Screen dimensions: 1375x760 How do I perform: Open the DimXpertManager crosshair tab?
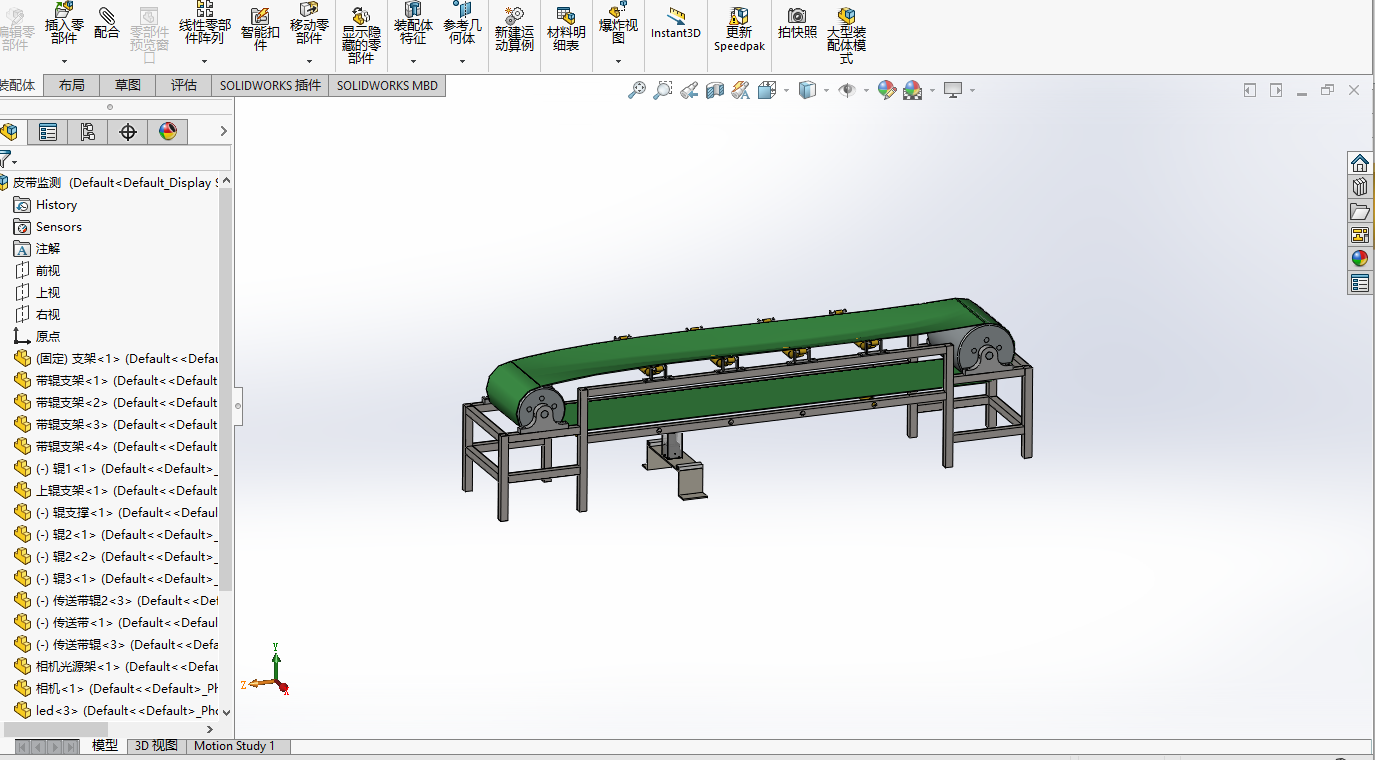(x=128, y=132)
